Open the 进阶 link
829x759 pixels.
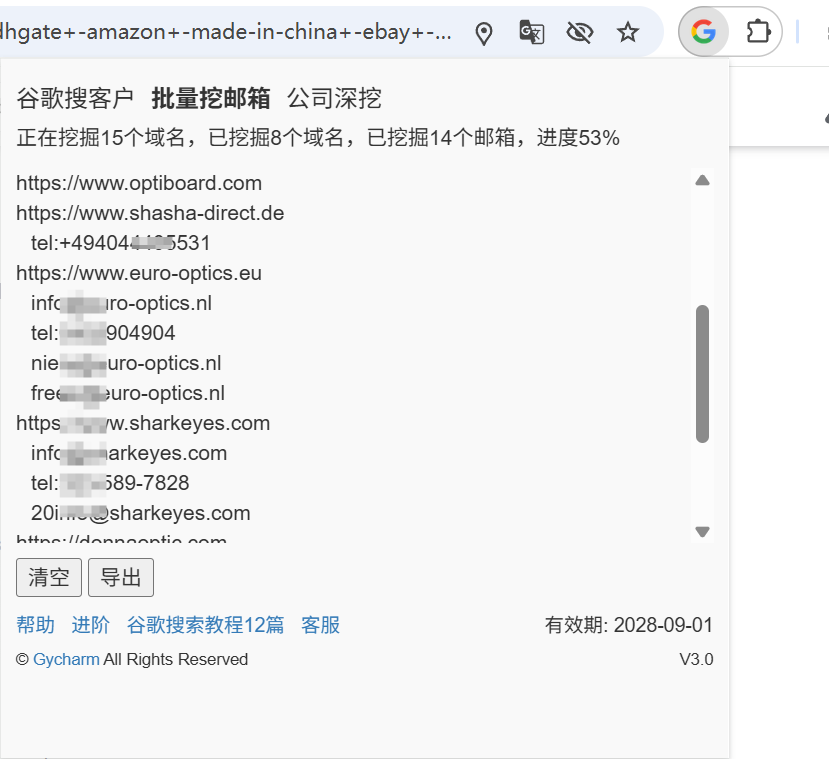[90, 625]
